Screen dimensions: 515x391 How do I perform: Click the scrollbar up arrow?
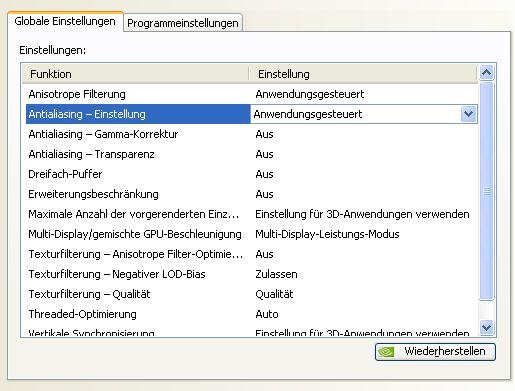pyautogui.click(x=487, y=73)
